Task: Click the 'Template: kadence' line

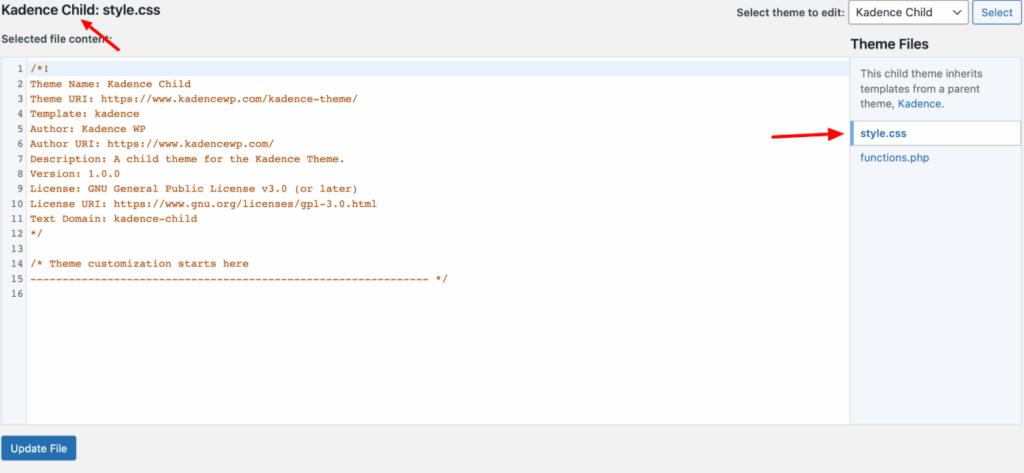Action: tap(84, 114)
